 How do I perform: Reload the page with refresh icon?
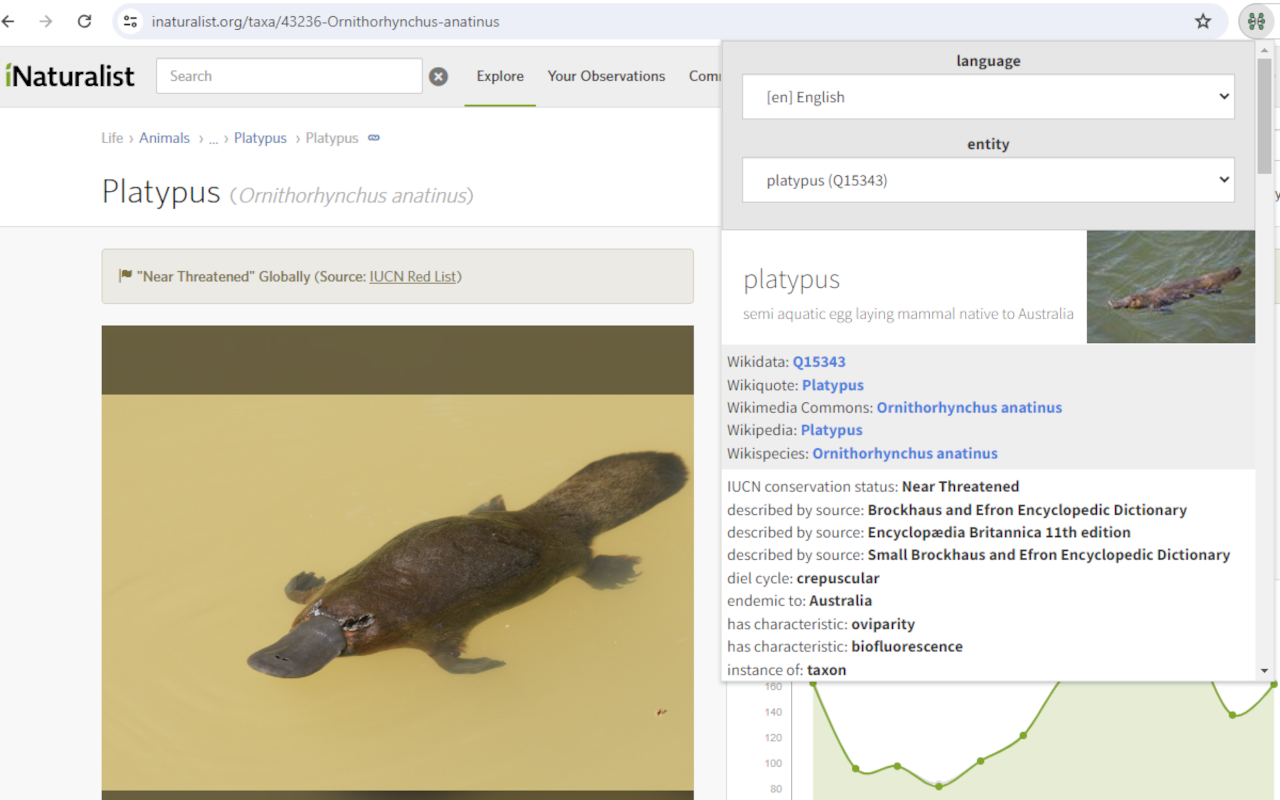(84, 21)
